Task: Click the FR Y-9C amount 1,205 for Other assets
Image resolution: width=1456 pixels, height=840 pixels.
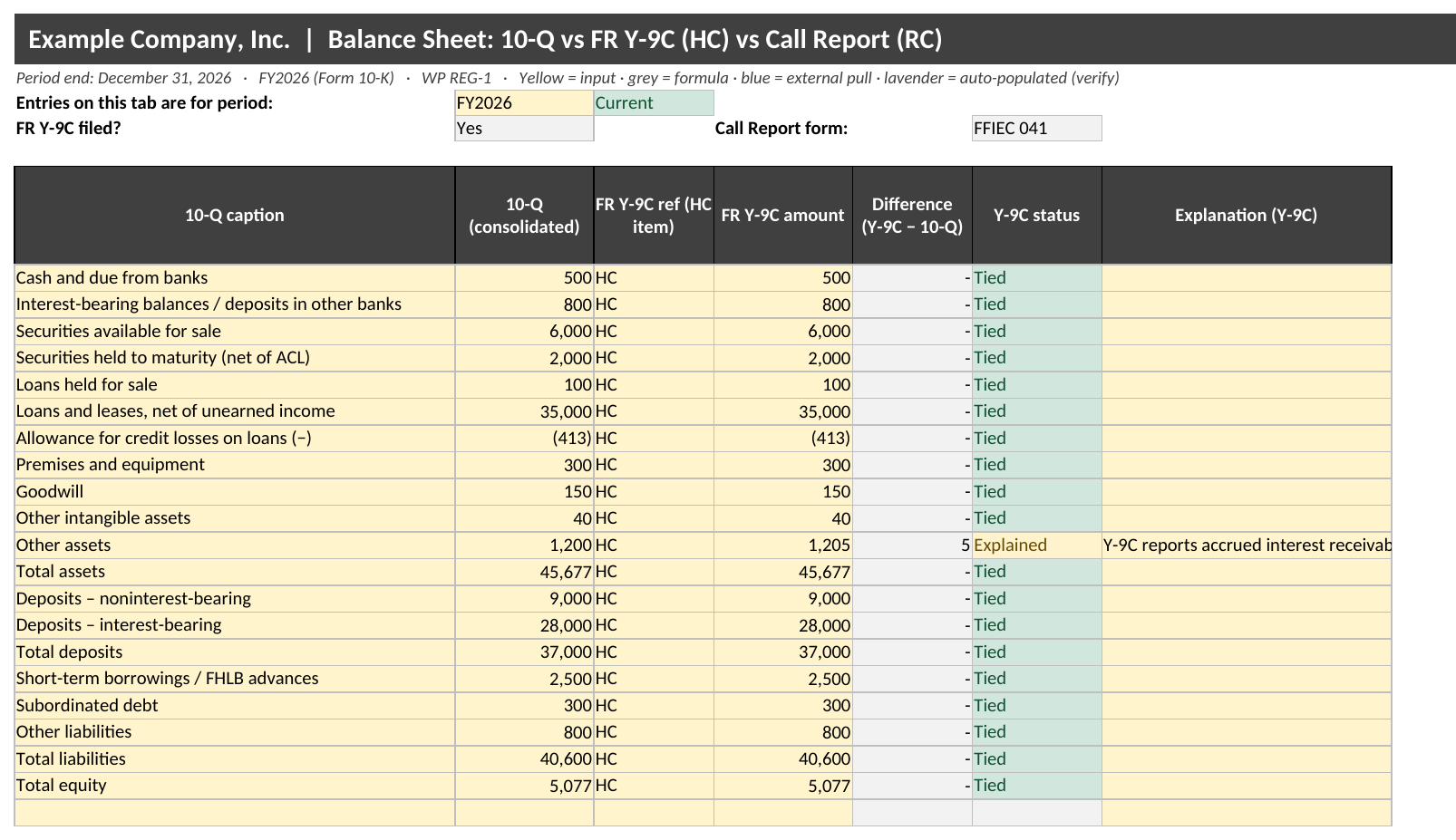Action: pos(783,546)
